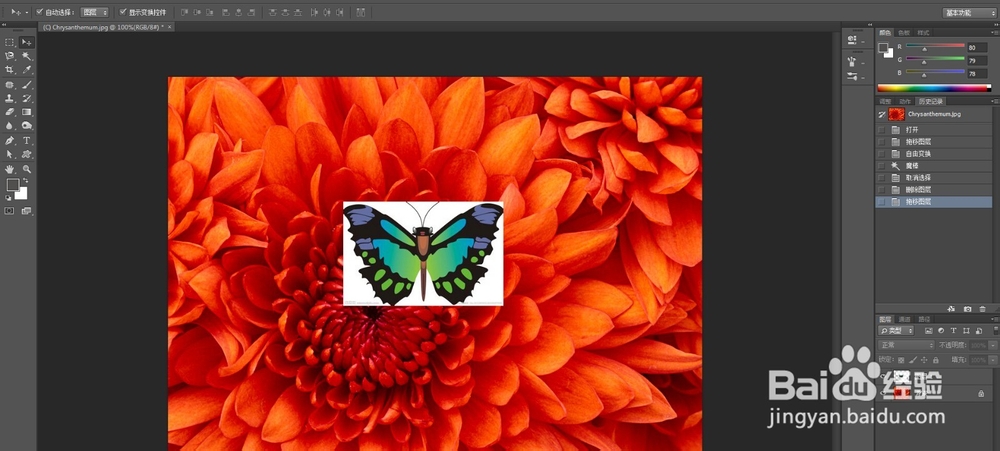Screen dimensions: 1000x451
Task: Select the Brush tool
Action: (26, 85)
